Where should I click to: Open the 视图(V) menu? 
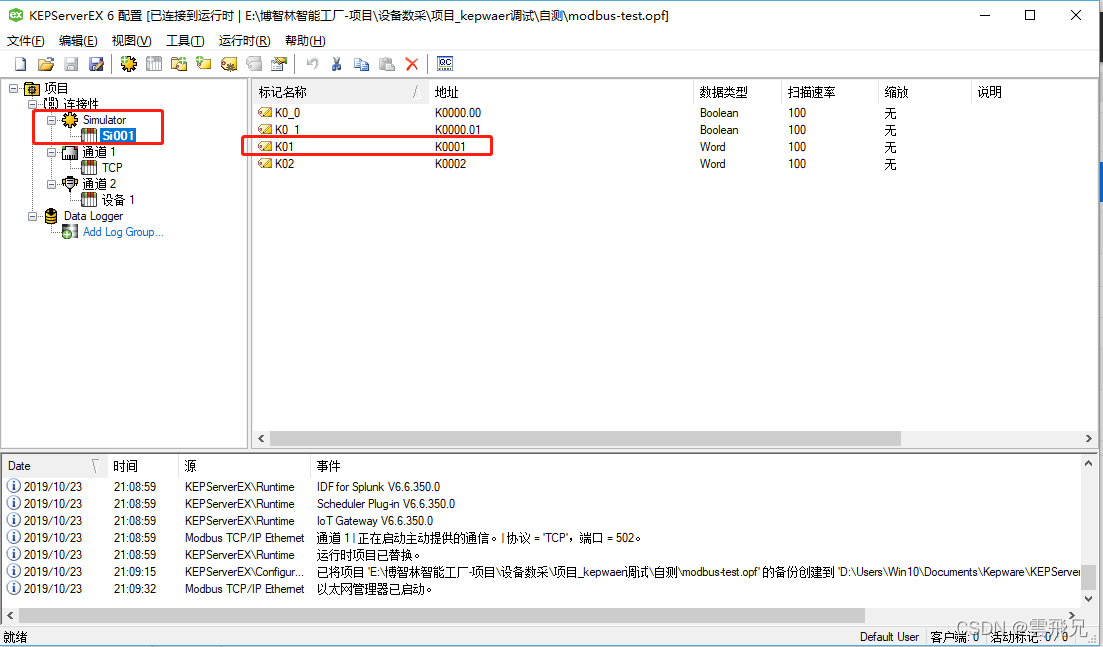pyautogui.click(x=132, y=41)
